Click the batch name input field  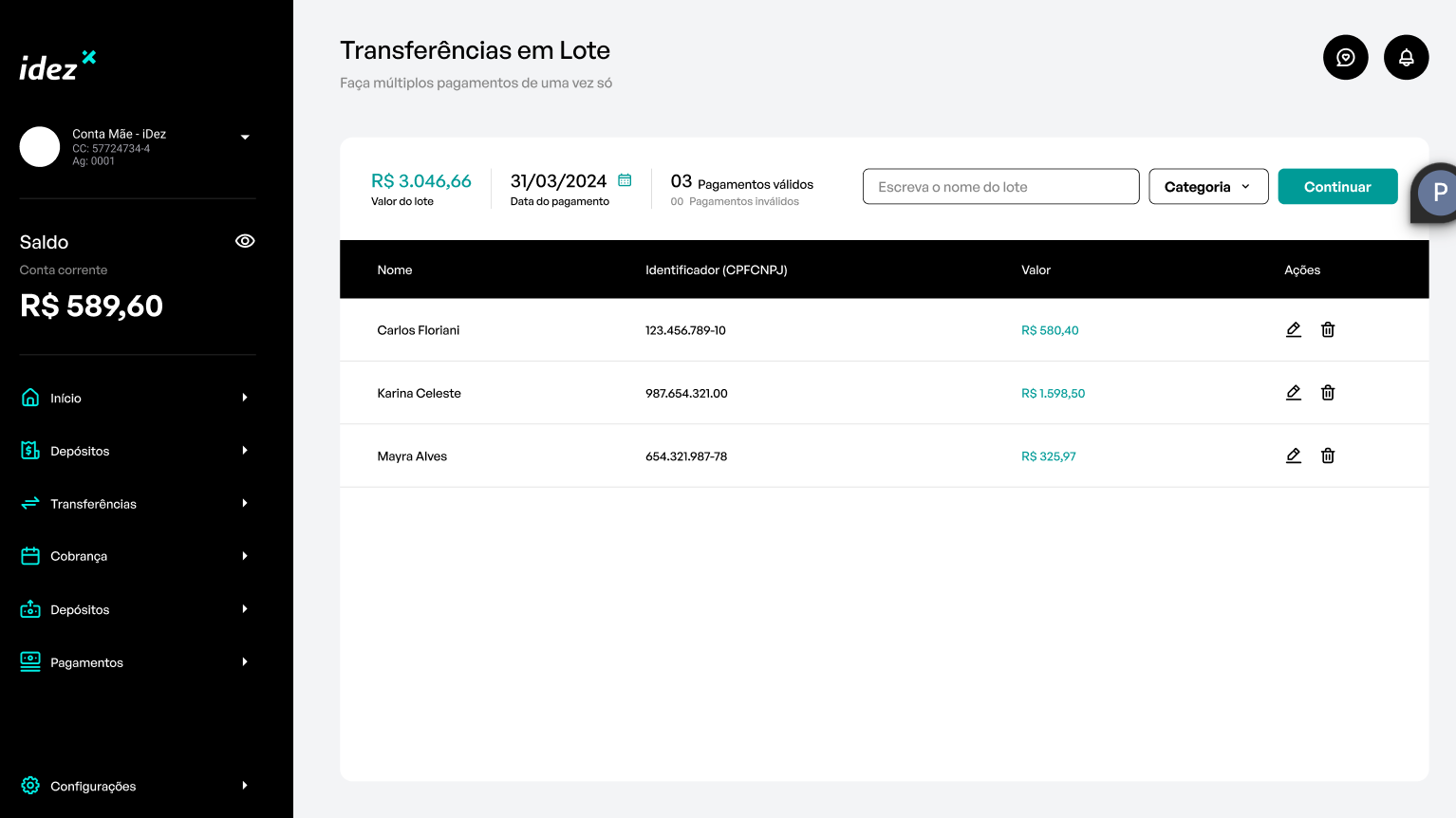coord(1000,187)
